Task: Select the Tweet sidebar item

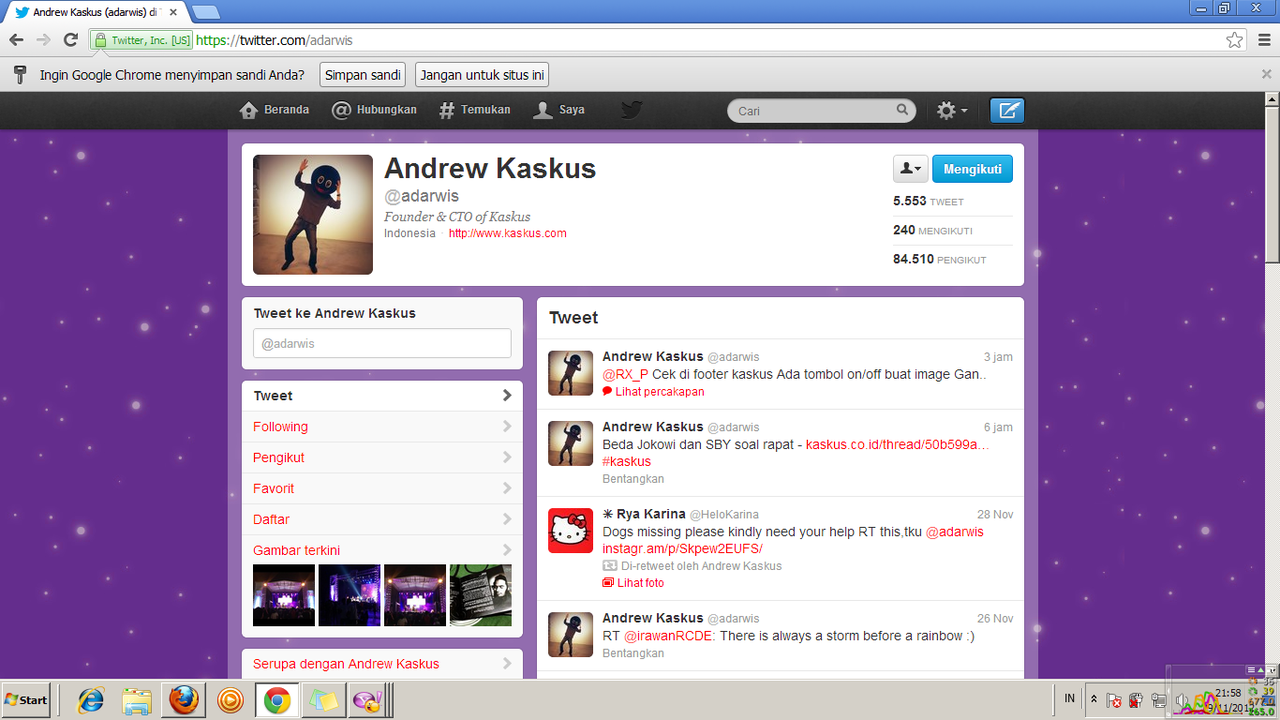Action: [382, 396]
